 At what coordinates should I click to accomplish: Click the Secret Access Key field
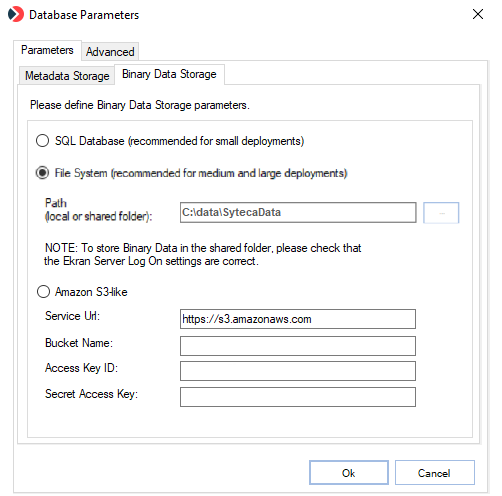298,397
